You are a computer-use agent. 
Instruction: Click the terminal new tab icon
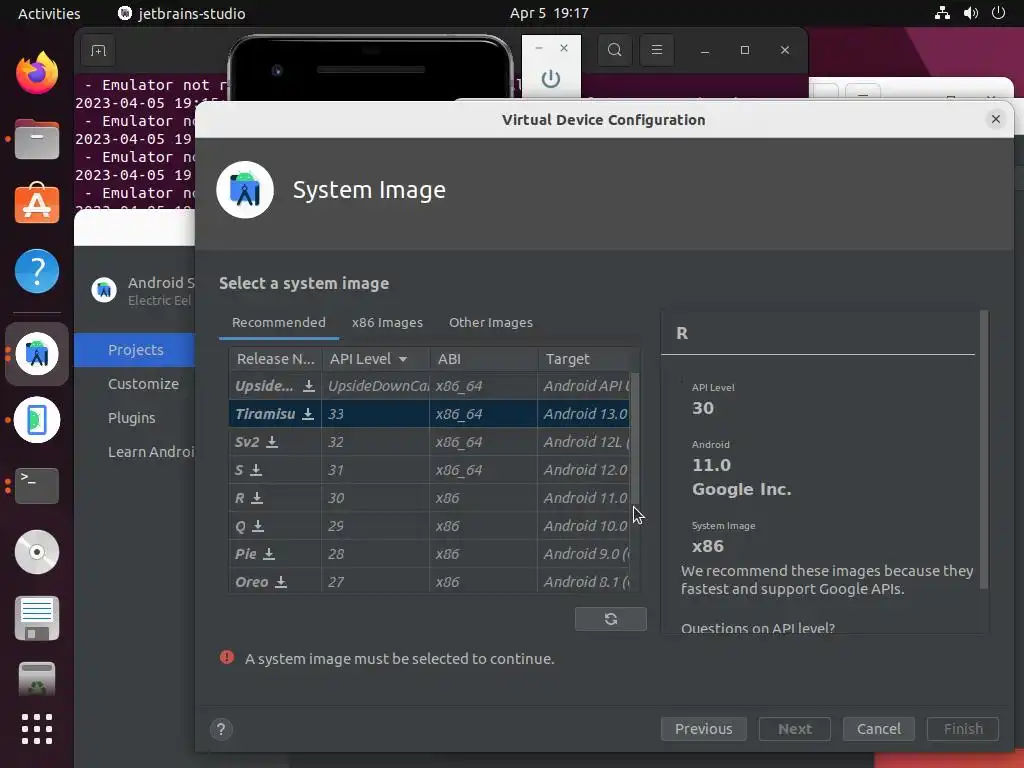[98, 50]
